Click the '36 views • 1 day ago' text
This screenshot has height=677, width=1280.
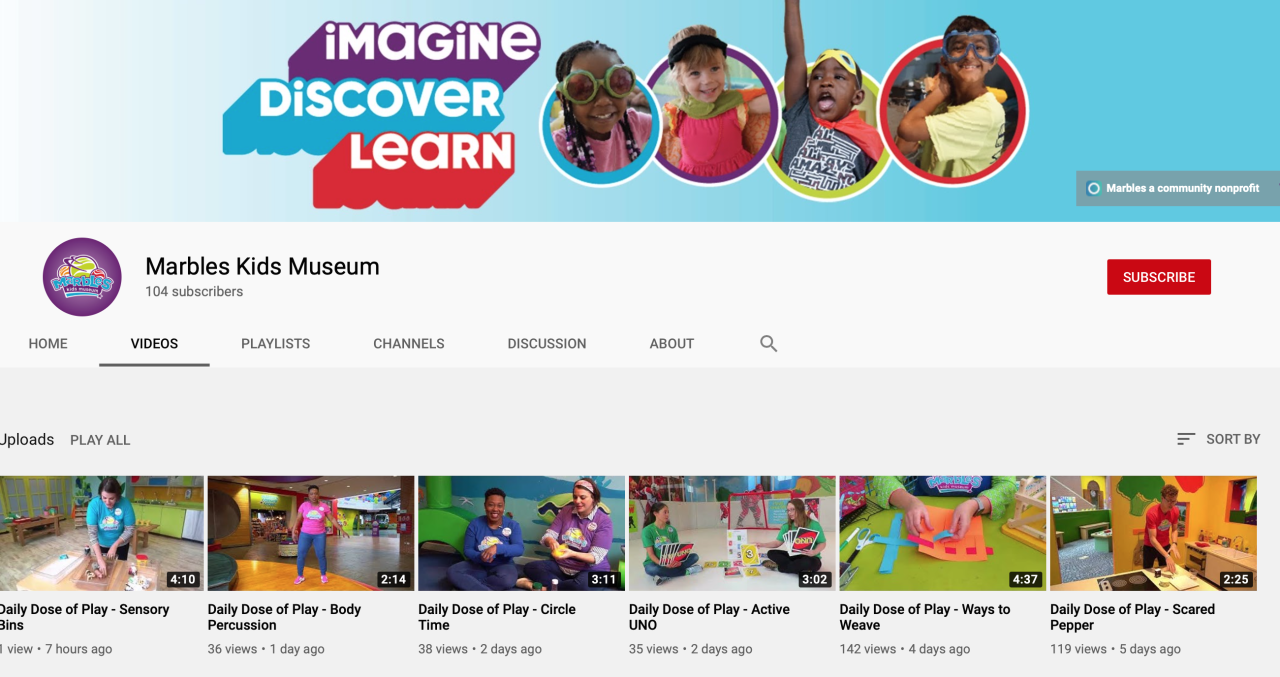[266, 649]
